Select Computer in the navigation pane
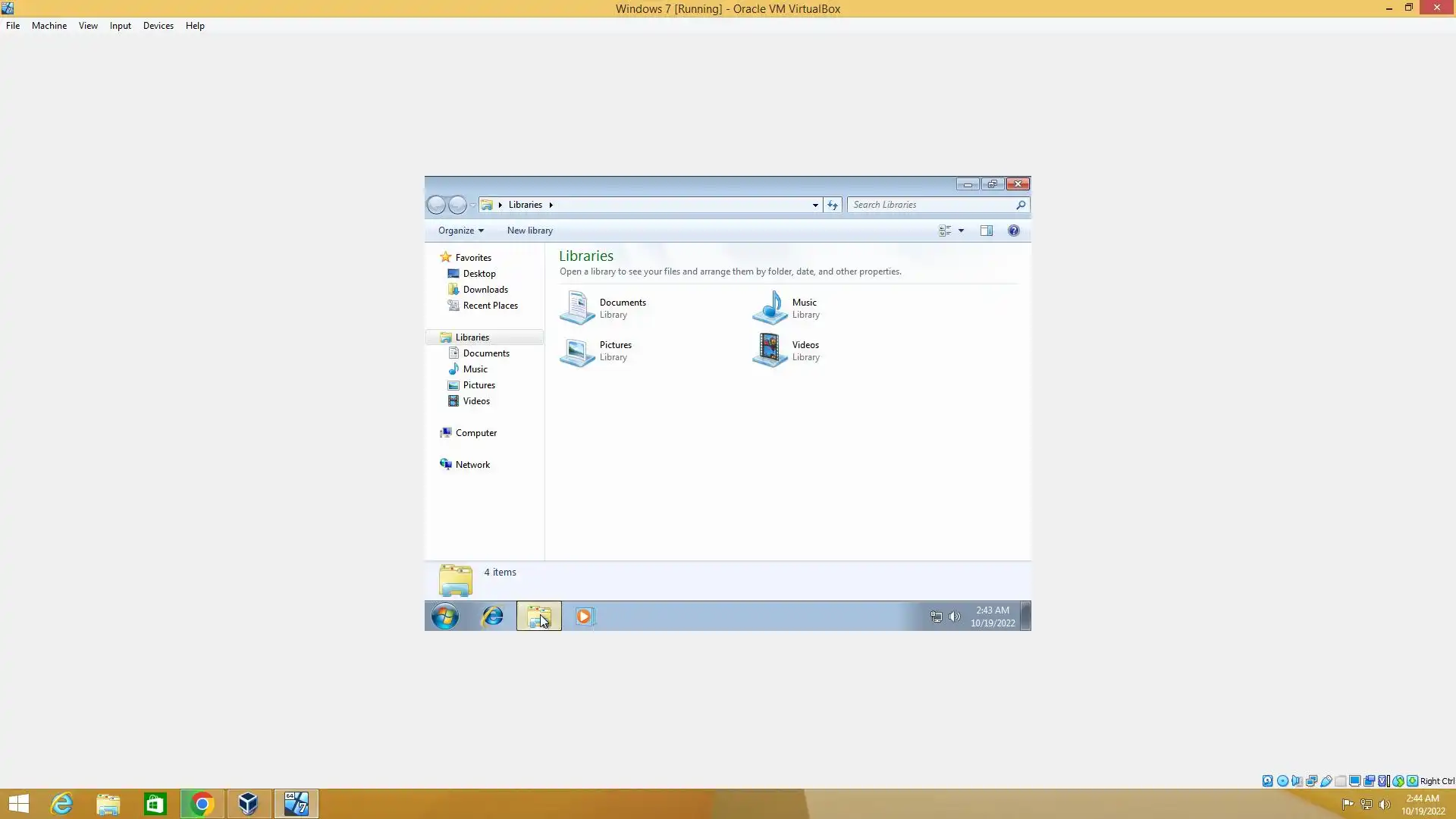This screenshot has width=1456, height=819. point(476,433)
